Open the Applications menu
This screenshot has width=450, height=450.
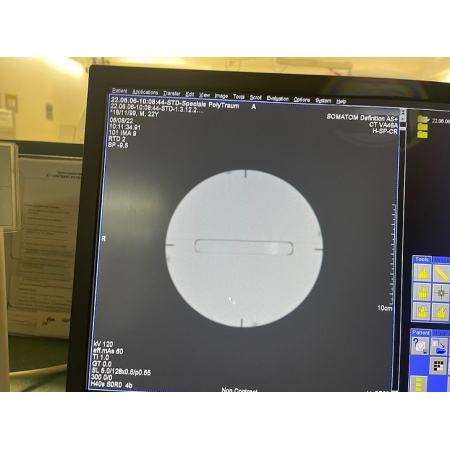[145, 92]
